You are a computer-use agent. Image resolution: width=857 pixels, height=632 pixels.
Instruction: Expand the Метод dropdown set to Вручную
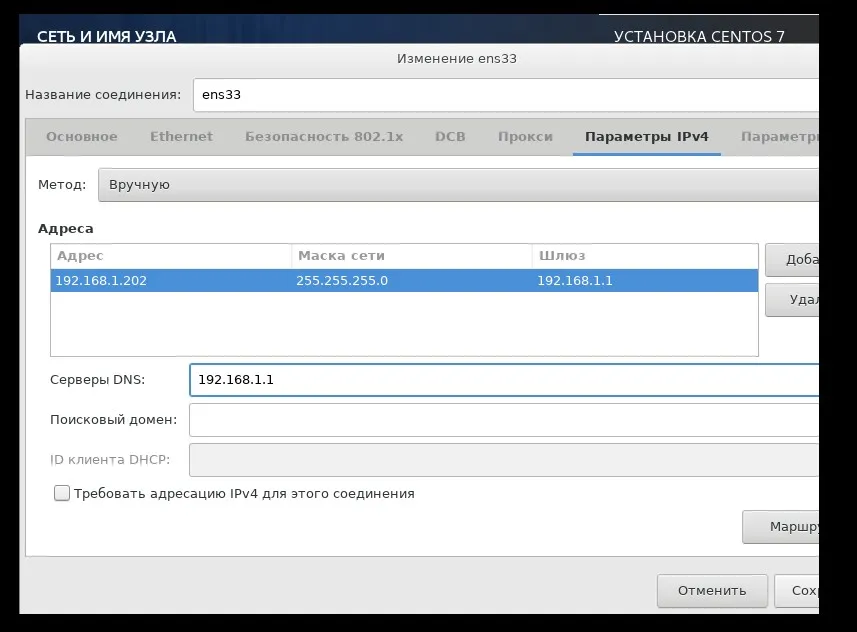[x=458, y=185]
